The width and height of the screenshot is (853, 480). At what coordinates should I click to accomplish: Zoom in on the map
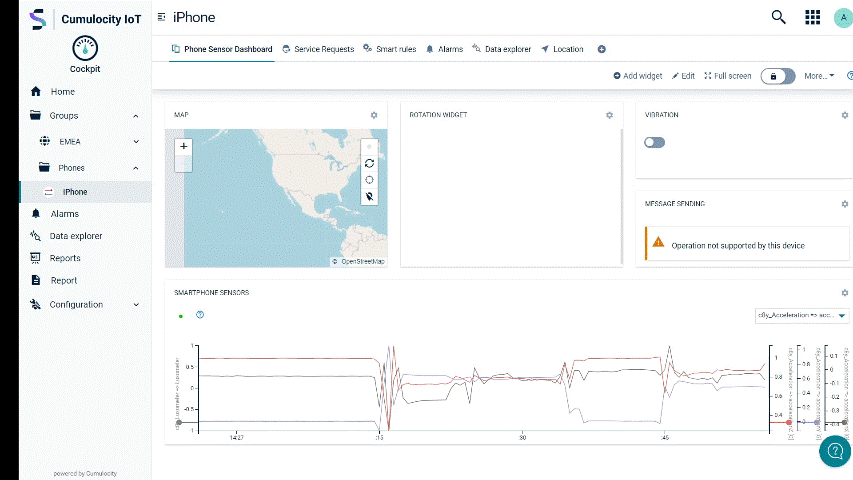[183, 146]
